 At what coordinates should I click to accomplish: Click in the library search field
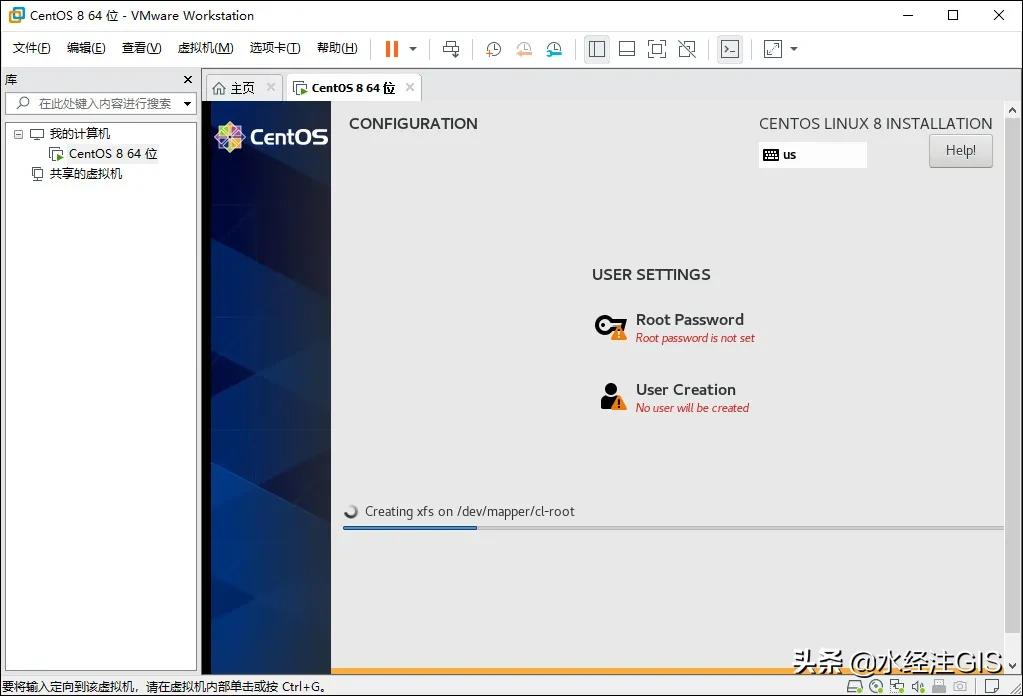[100, 102]
